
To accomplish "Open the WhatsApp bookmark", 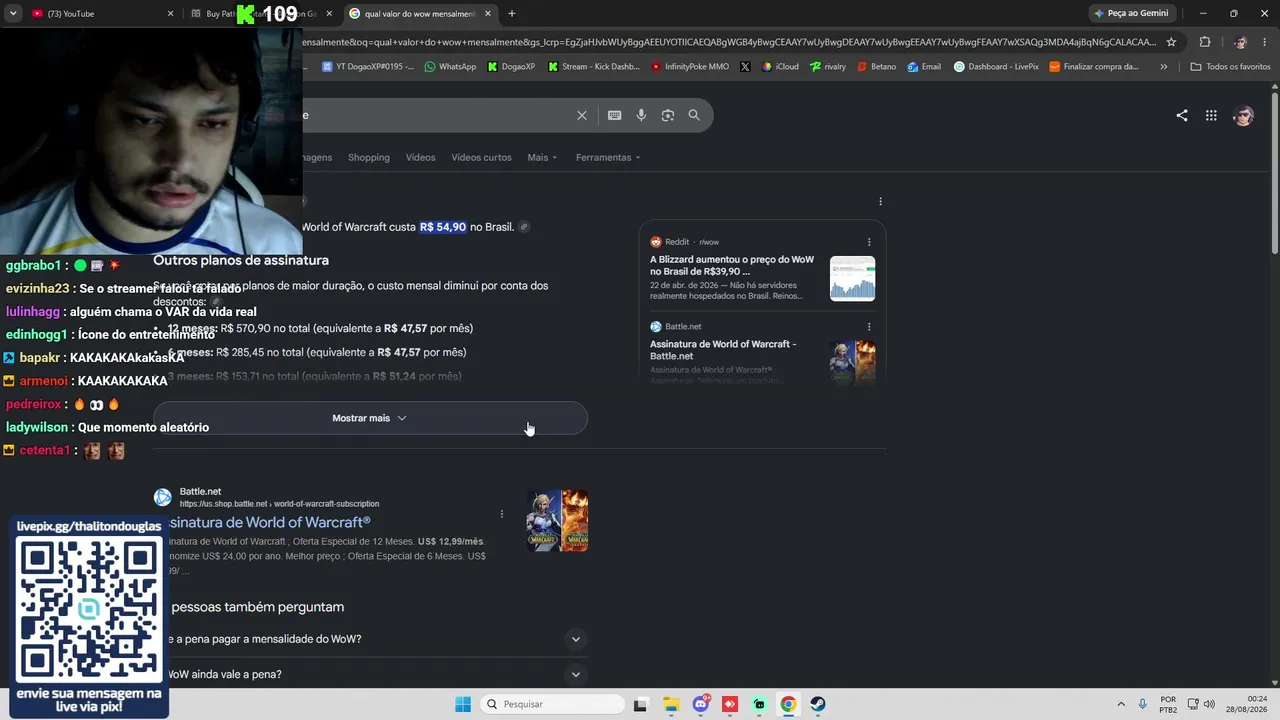I will pyautogui.click(x=450, y=67).
